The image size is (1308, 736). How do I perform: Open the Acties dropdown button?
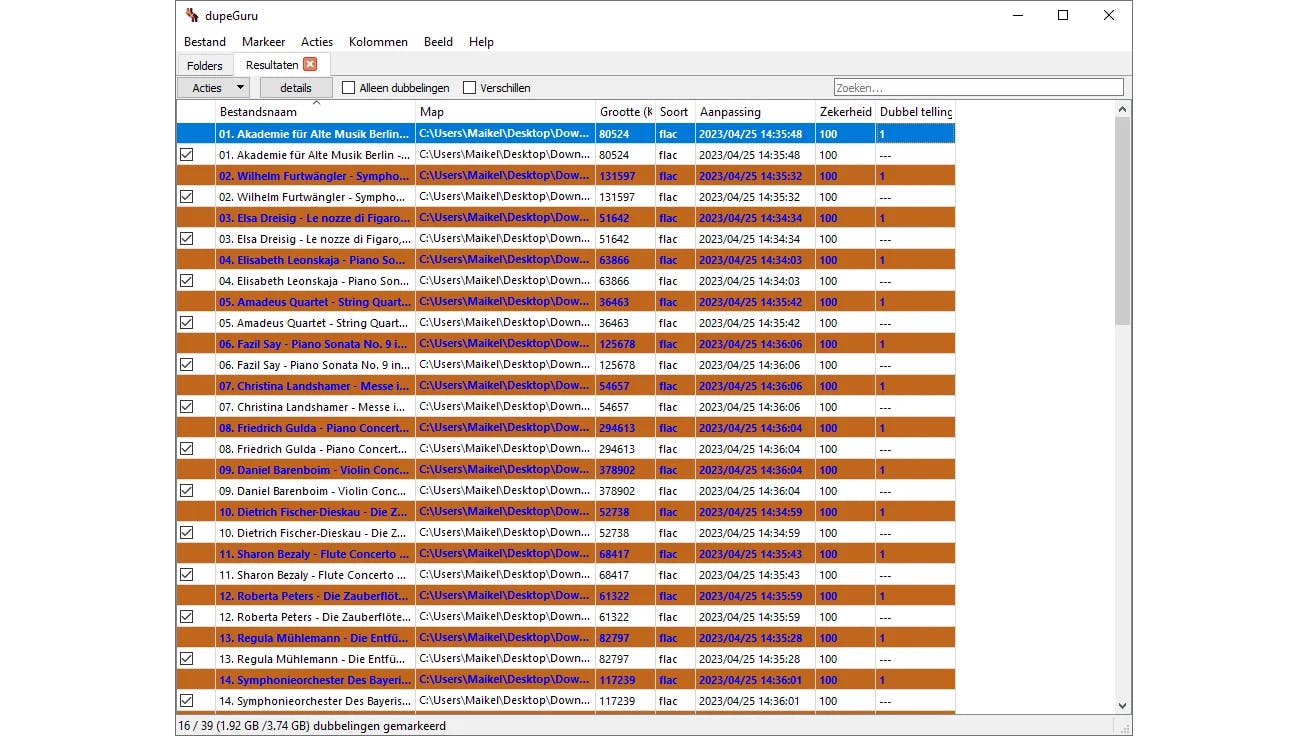tap(212, 88)
